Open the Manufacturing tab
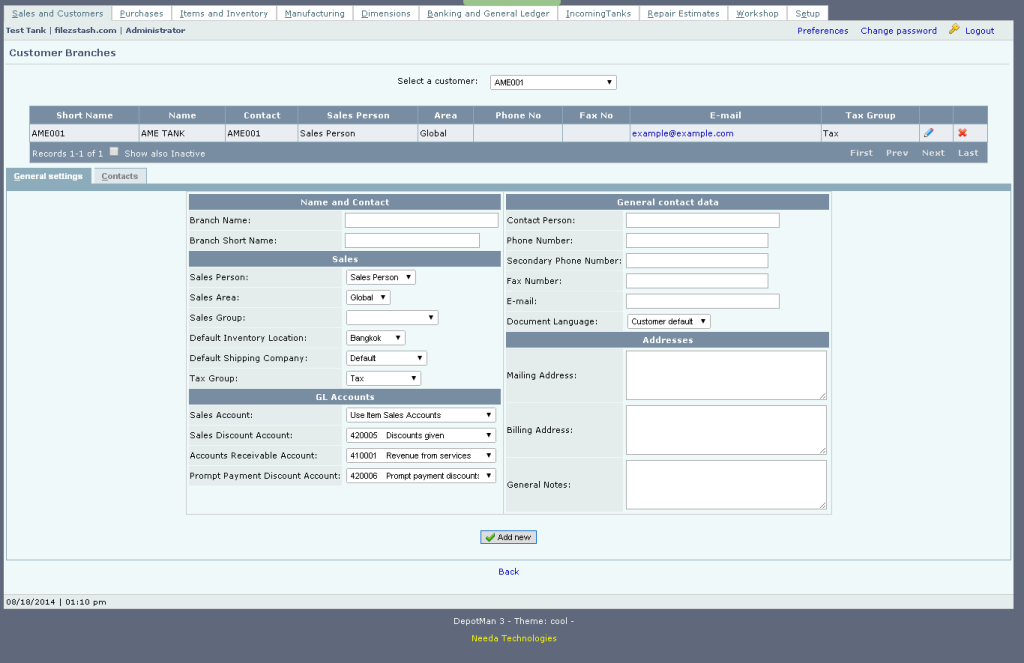Image resolution: width=1024 pixels, height=663 pixels. [315, 13]
